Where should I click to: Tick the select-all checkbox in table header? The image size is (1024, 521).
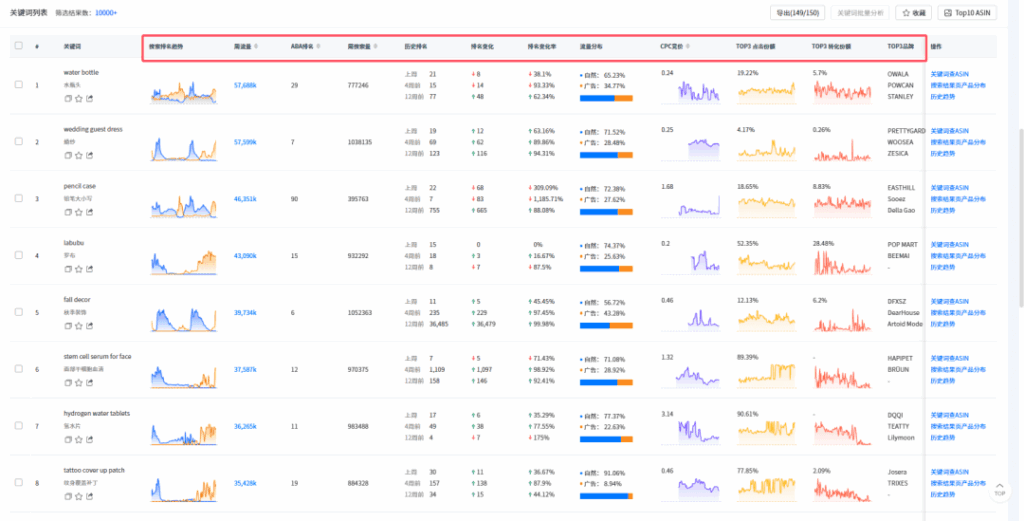pos(18,46)
